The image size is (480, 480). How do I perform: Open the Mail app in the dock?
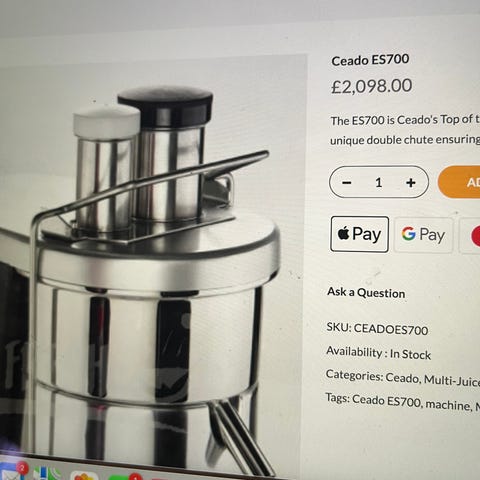click(x=12, y=472)
